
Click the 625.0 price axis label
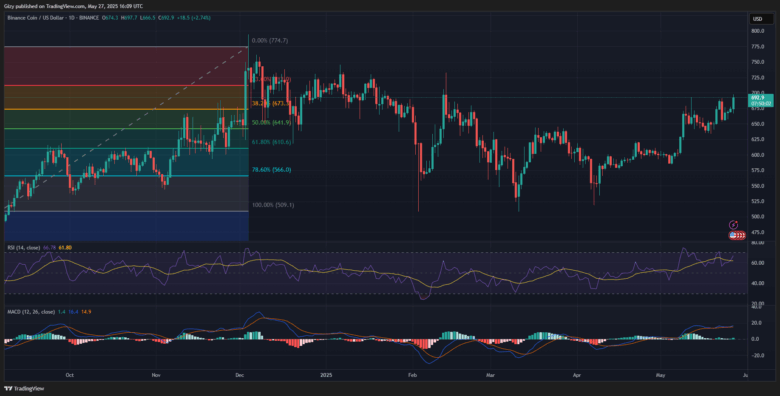click(x=759, y=139)
